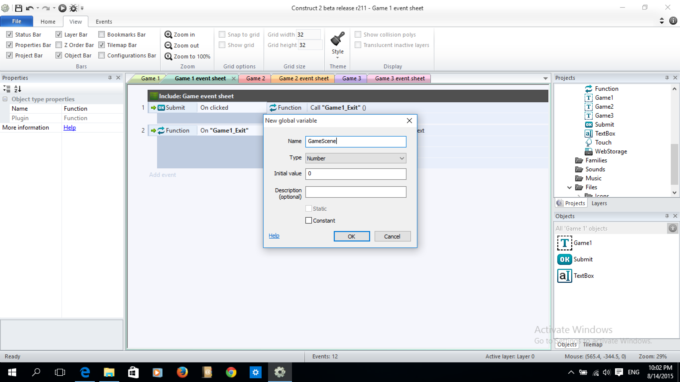This screenshot has height=382, width=680.
Task: Open the tab list dropdown arrow
Action: pos(545,78)
